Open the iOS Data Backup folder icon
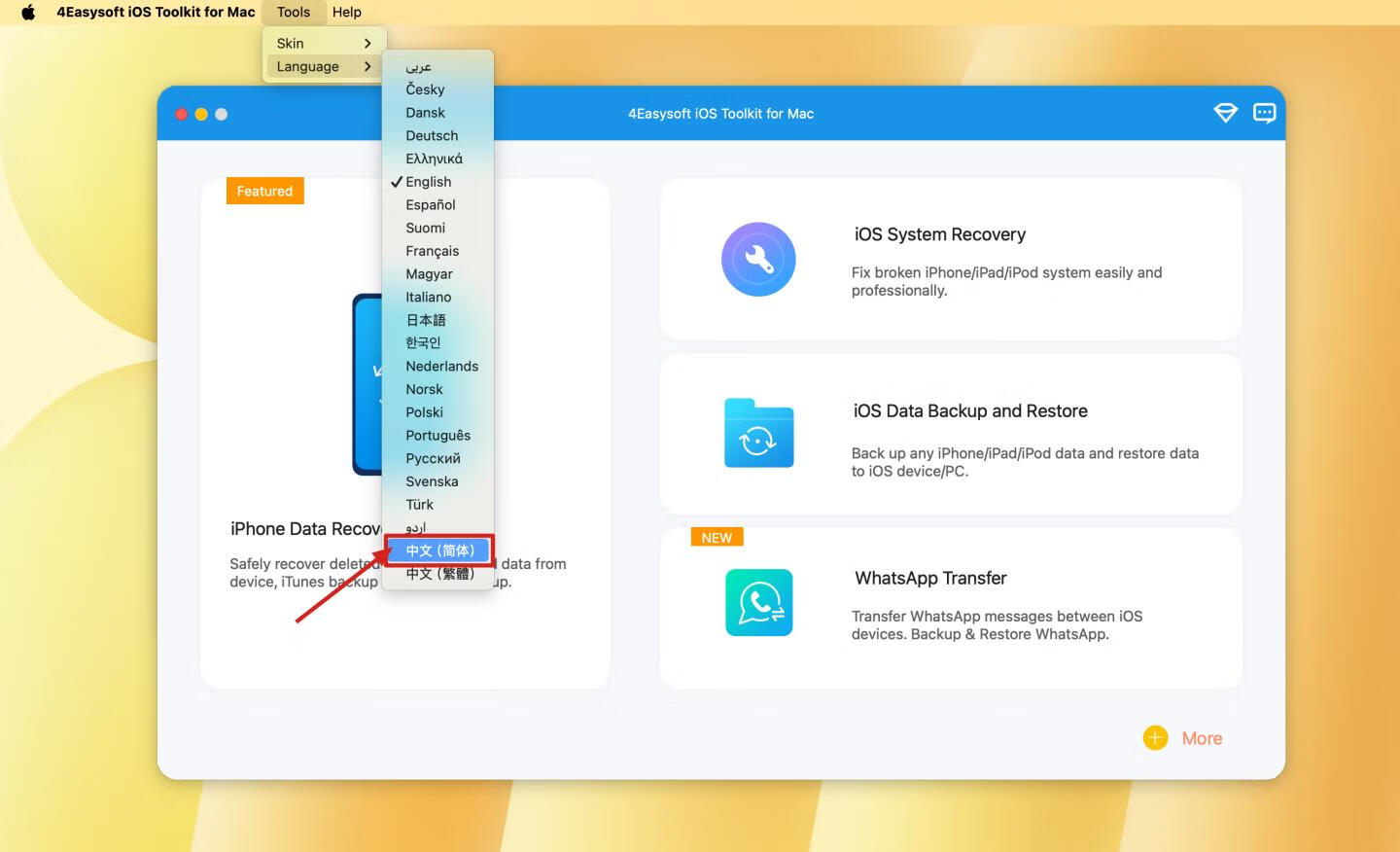Screen dimensions: 1400x852 (x=759, y=434)
